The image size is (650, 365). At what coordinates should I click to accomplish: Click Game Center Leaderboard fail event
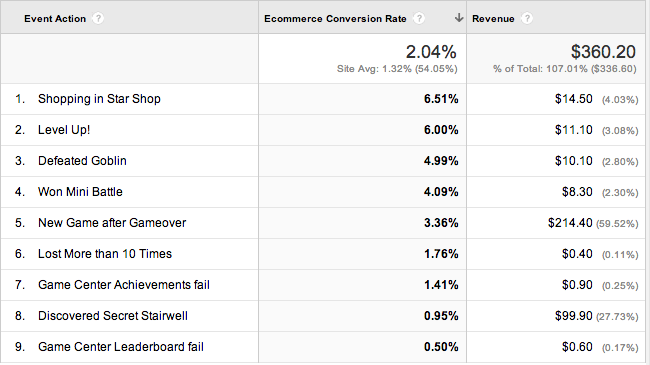tap(121, 347)
